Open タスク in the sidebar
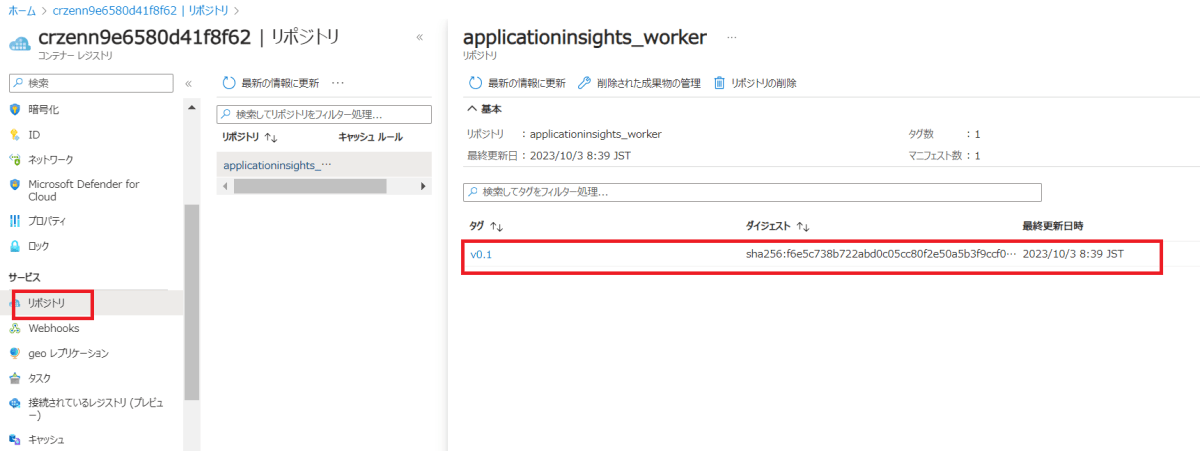 [x=39, y=378]
